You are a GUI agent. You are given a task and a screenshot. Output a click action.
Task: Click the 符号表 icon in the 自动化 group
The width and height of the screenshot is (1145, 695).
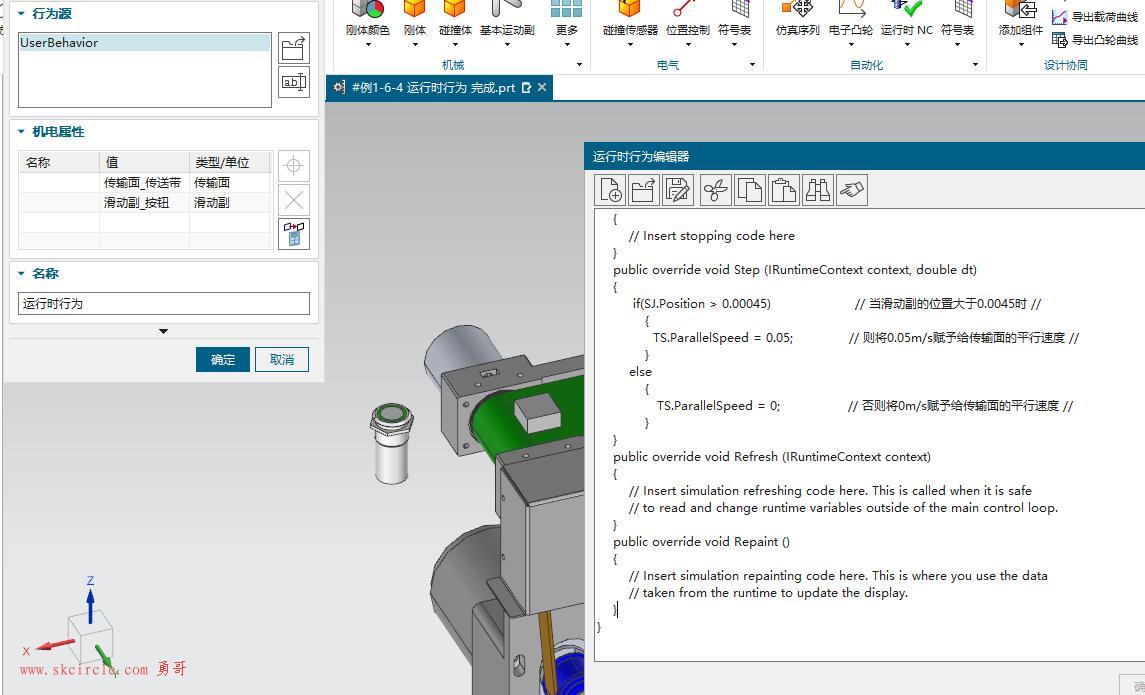click(963, 9)
